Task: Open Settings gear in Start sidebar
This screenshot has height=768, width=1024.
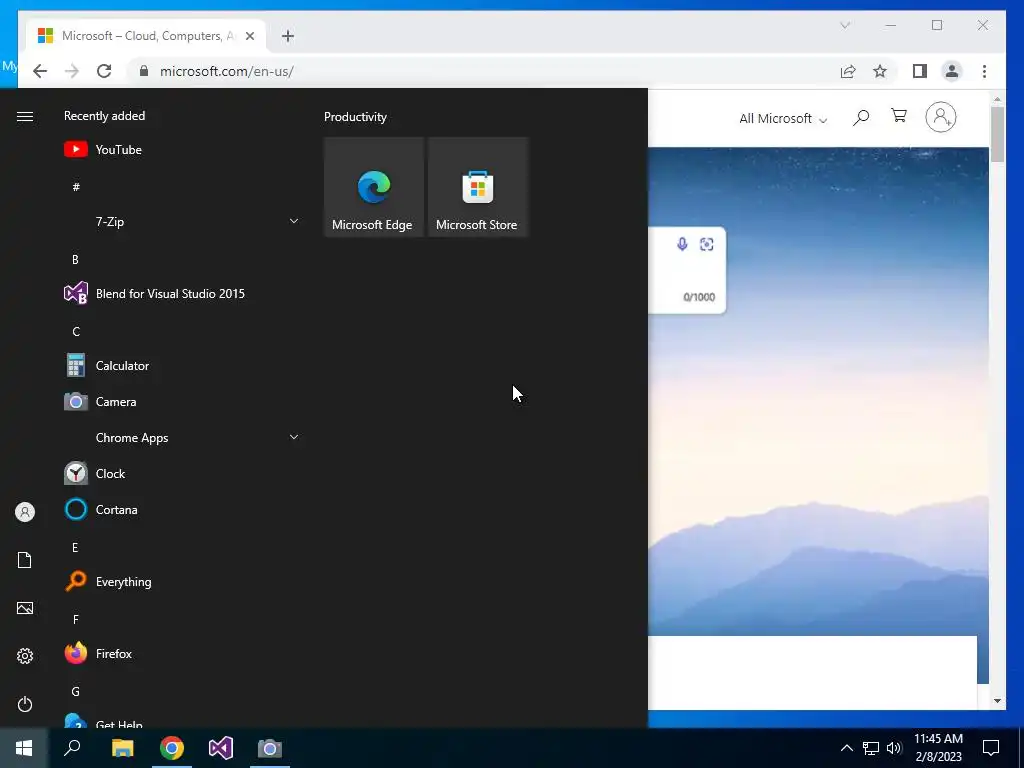Action: tap(25, 656)
